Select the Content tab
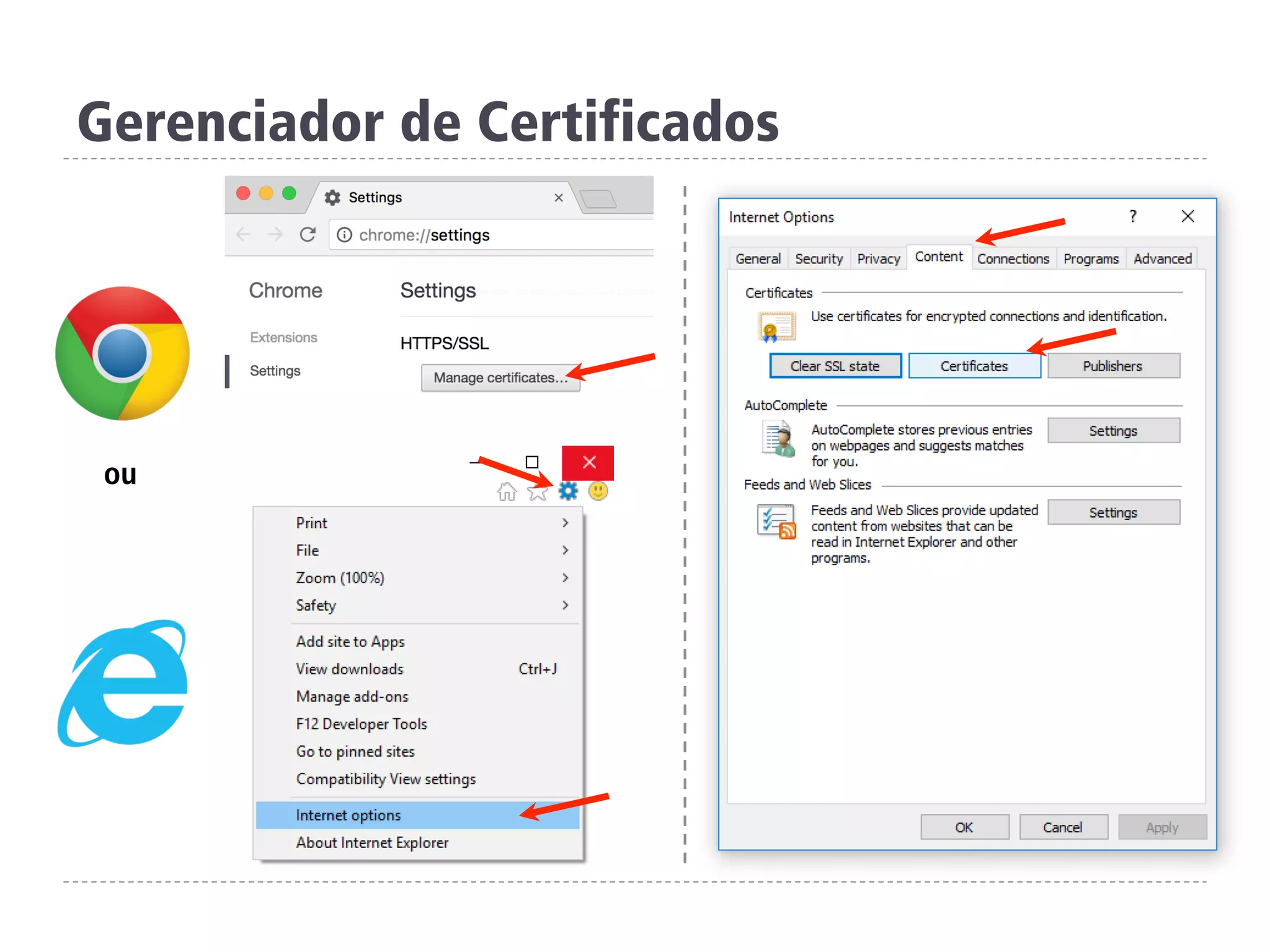The height and width of the screenshot is (952, 1270). (x=939, y=257)
